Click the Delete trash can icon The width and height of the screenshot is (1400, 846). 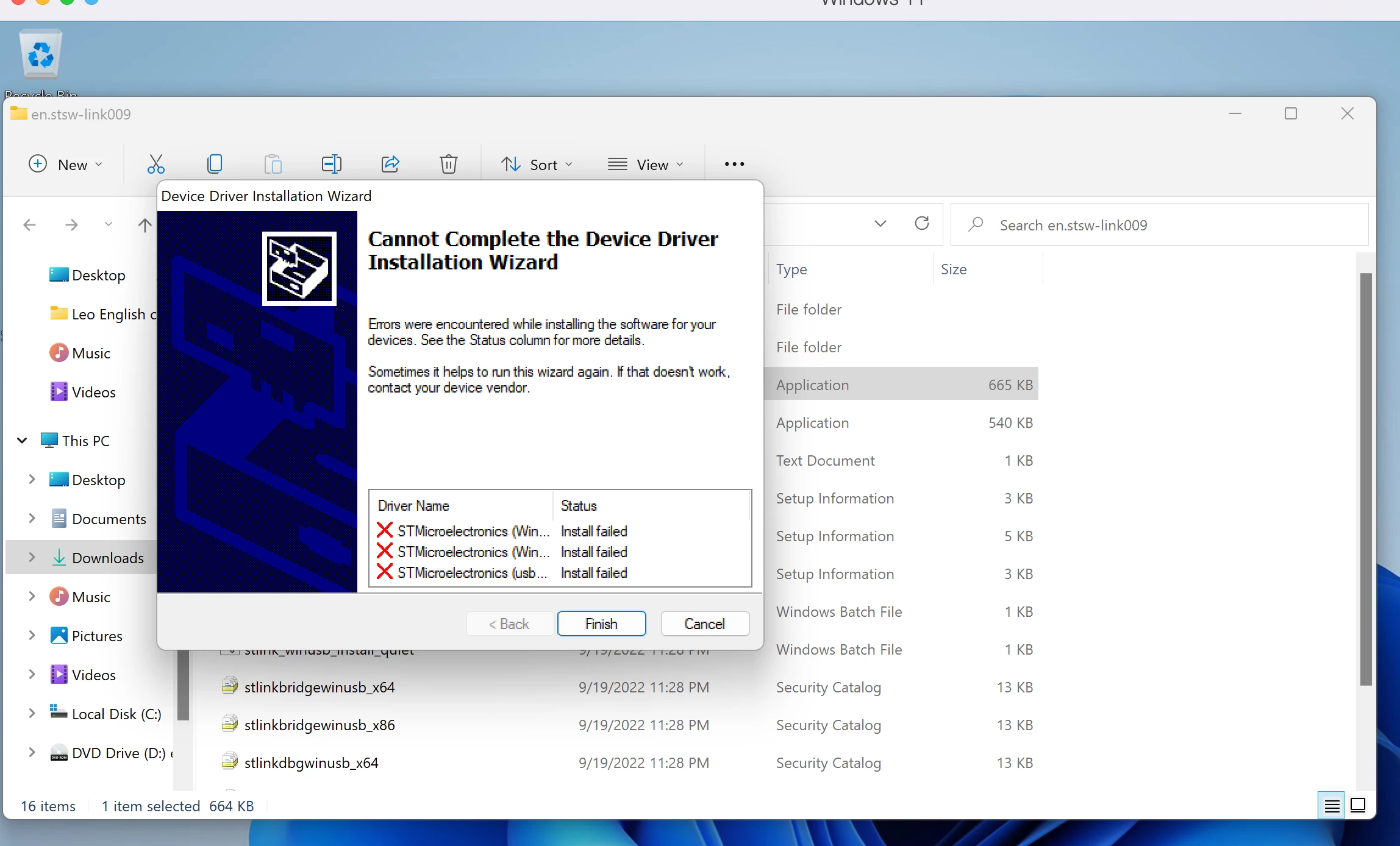(449, 164)
